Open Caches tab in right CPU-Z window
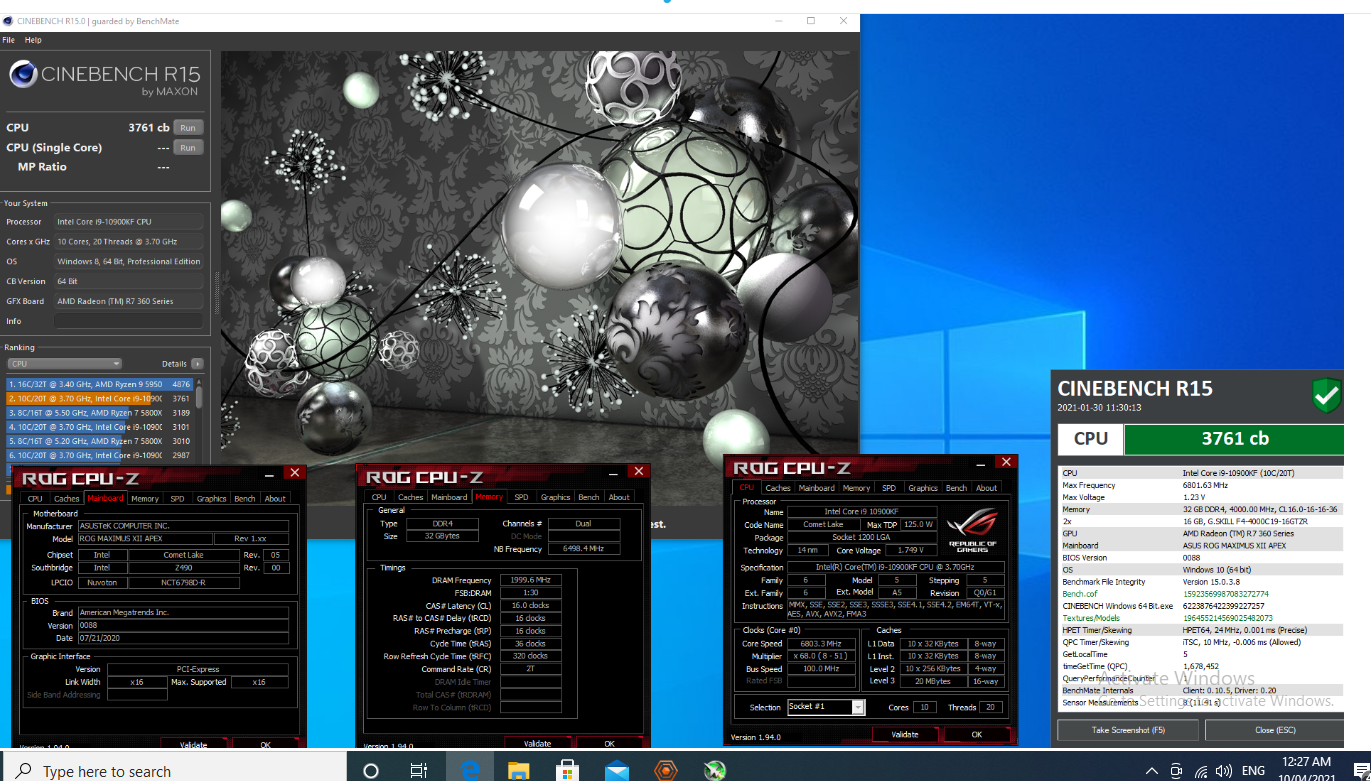The width and height of the screenshot is (1371, 781). pos(778,488)
